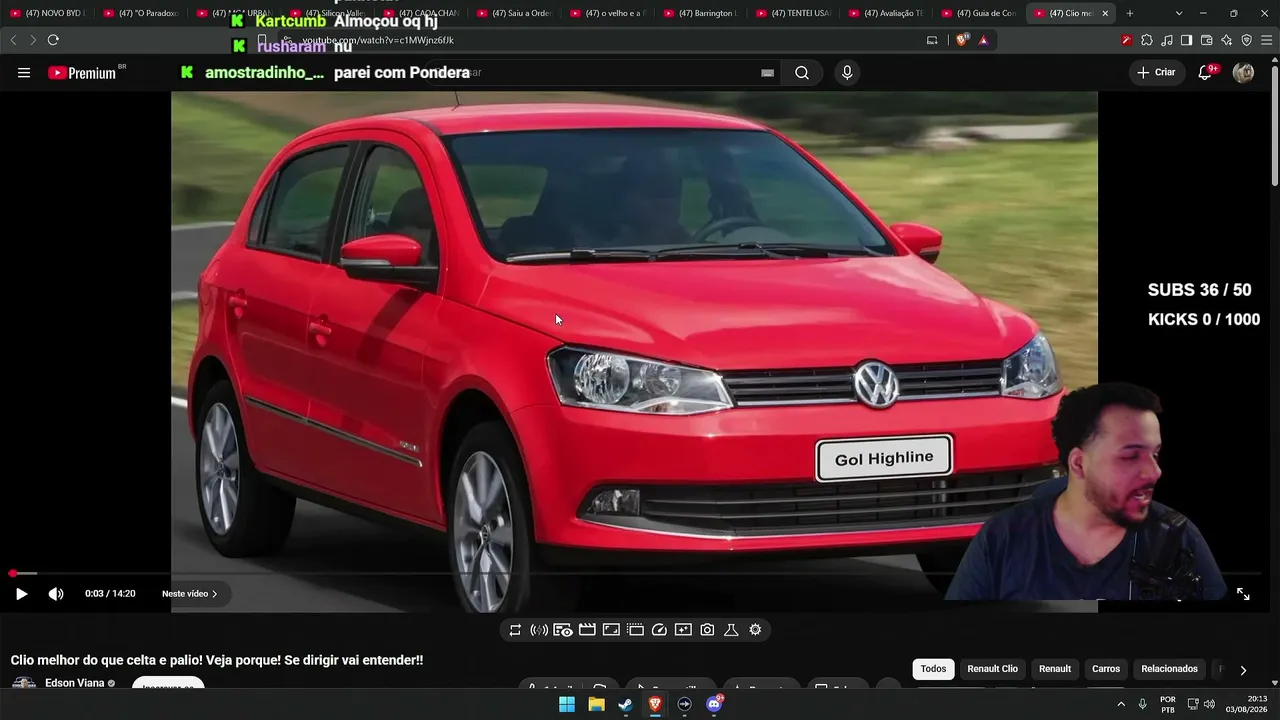Click the browser address bar URL
The width and height of the screenshot is (1280, 720).
click(378, 40)
